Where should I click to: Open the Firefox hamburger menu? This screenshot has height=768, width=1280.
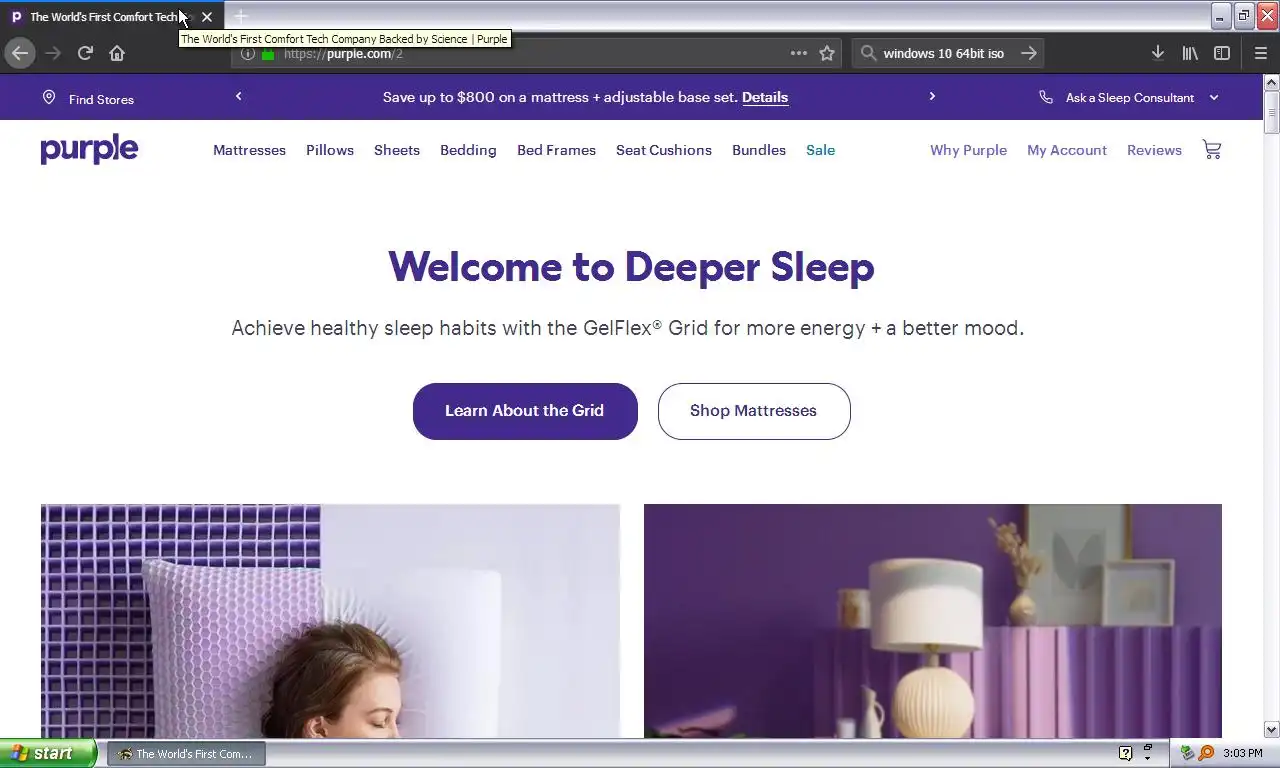(1260, 53)
